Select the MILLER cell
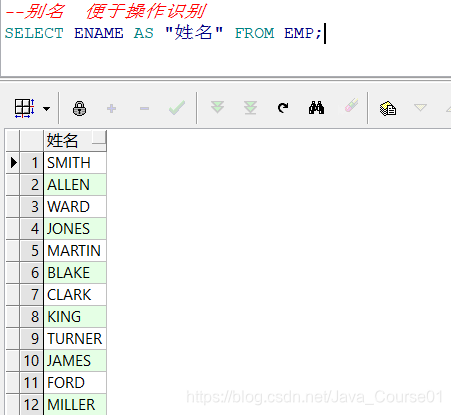This screenshot has height=415, width=451. click(75, 404)
